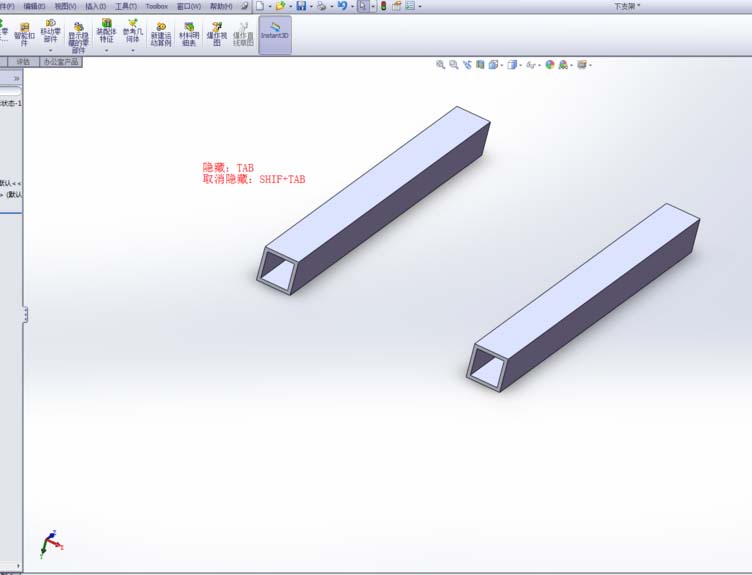Click the 显示隐藏的零部件 tool

[78, 37]
